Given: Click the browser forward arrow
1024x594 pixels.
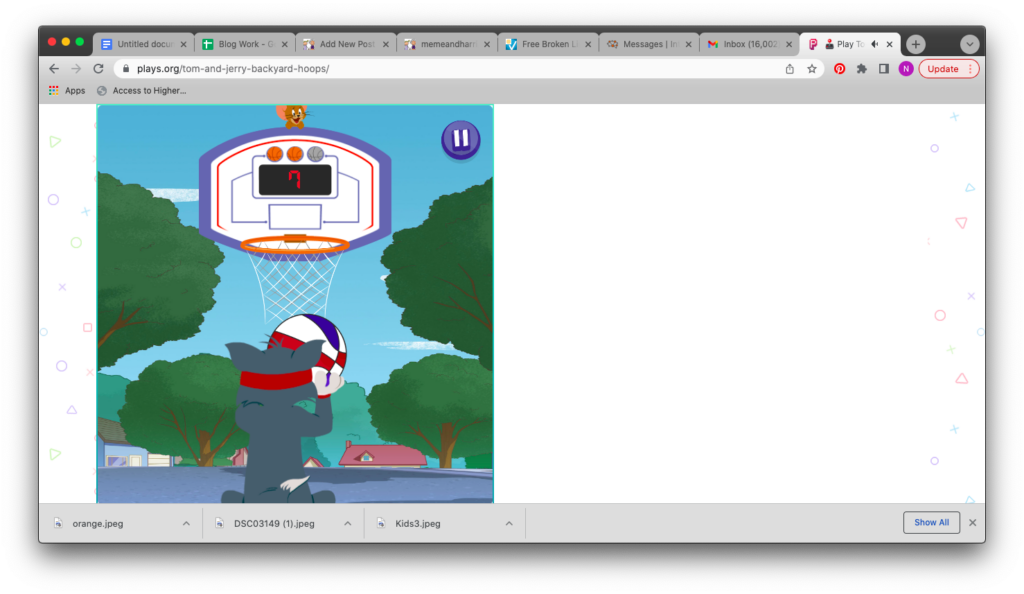Looking at the screenshot, I should coord(76,69).
